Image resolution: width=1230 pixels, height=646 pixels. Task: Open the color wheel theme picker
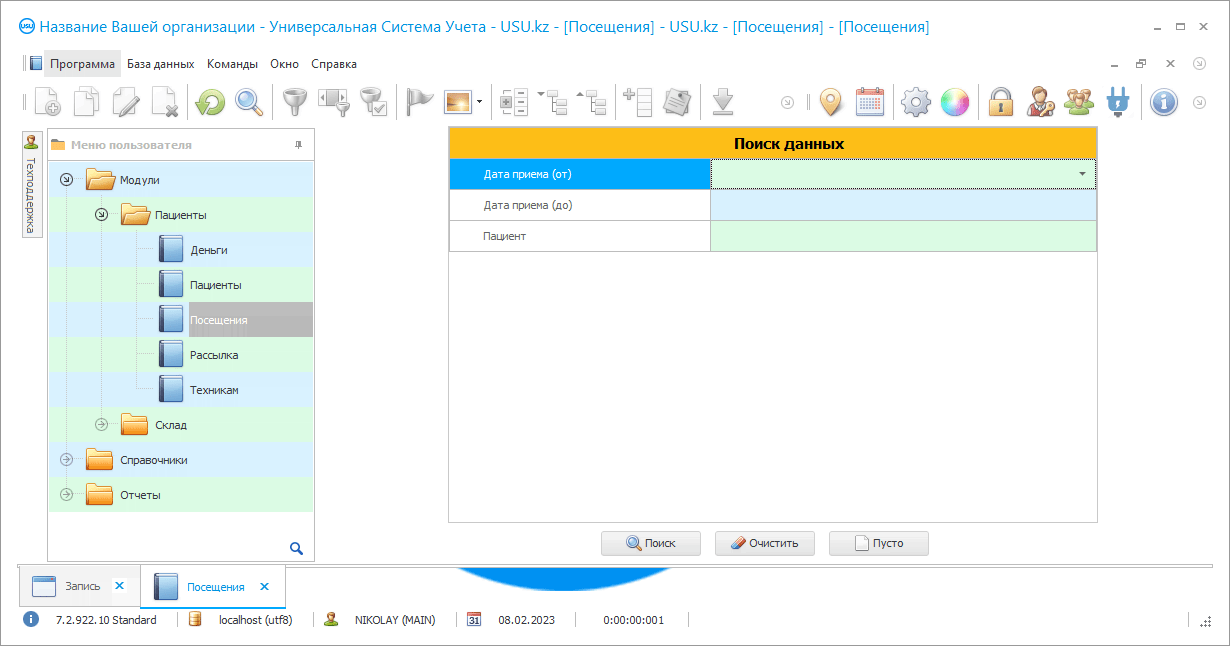tap(955, 102)
